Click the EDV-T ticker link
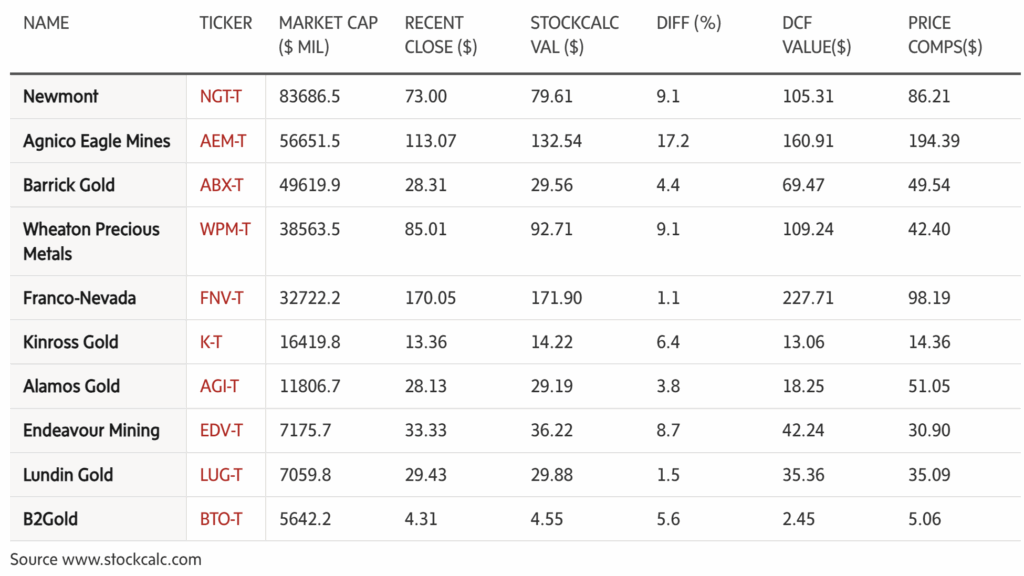The width and height of the screenshot is (1024, 576). 221,430
